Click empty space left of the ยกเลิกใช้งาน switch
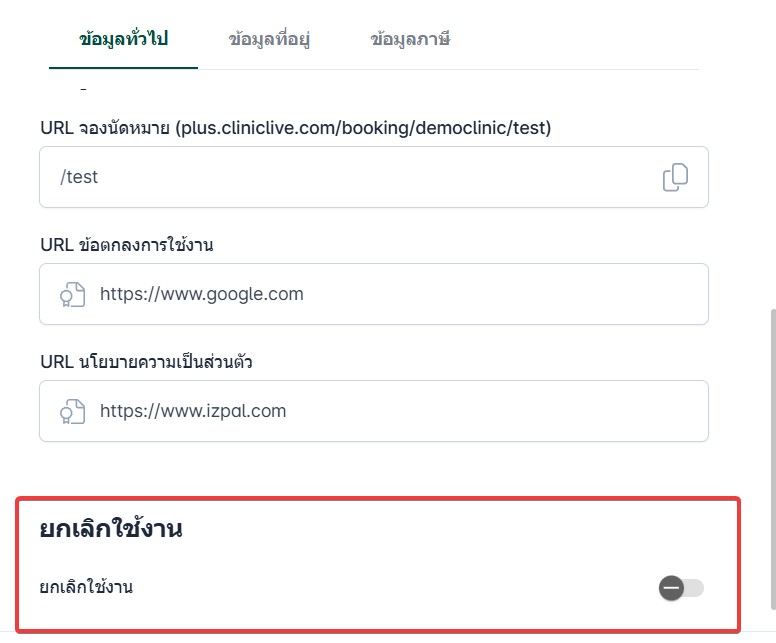776x643 pixels. (400, 588)
